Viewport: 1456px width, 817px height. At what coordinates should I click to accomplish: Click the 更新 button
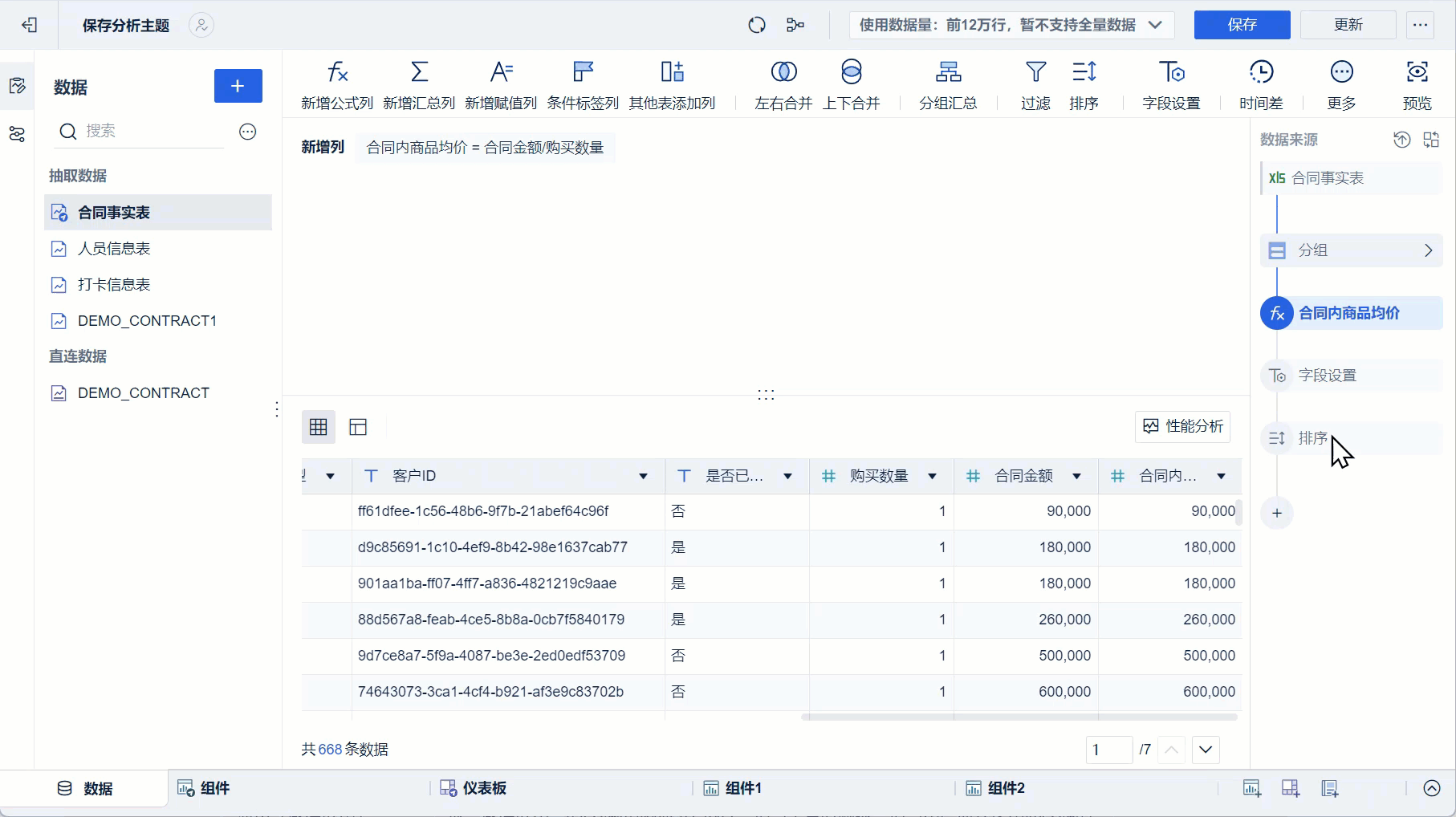[1348, 25]
